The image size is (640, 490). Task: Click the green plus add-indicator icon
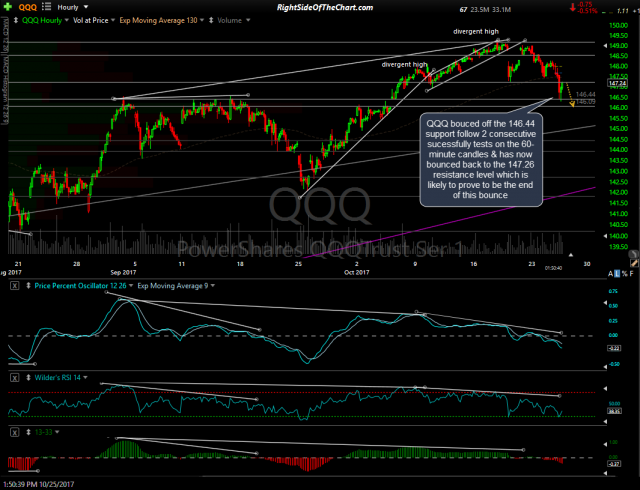(7, 7)
